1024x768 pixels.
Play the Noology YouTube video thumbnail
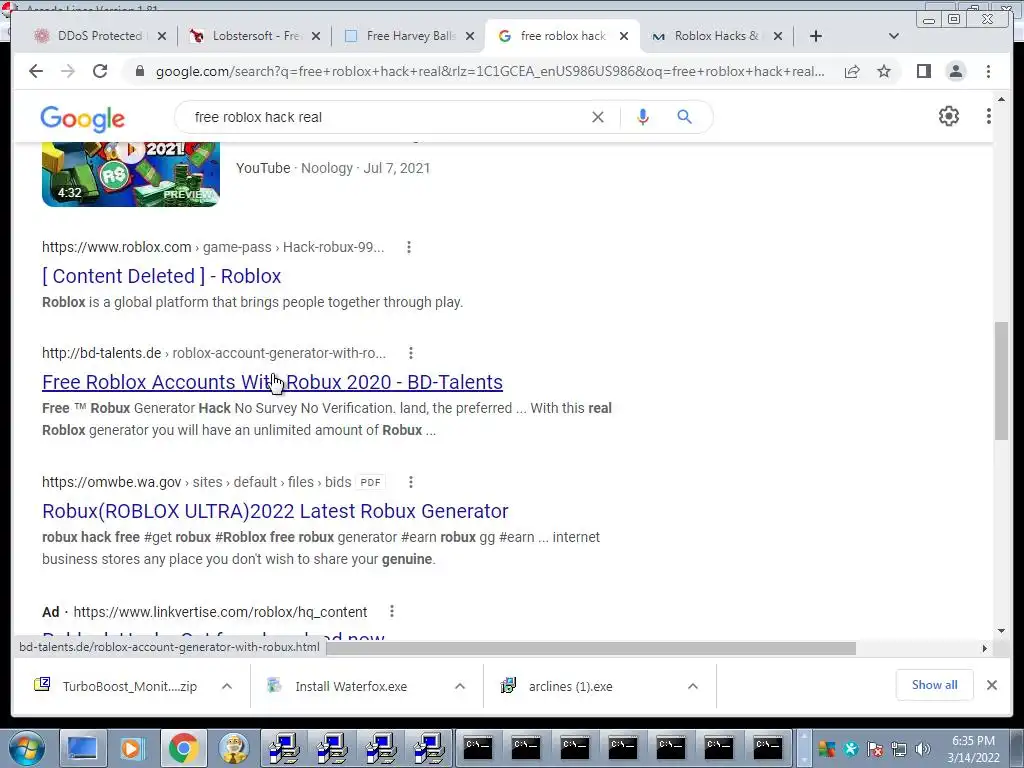(131, 174)
